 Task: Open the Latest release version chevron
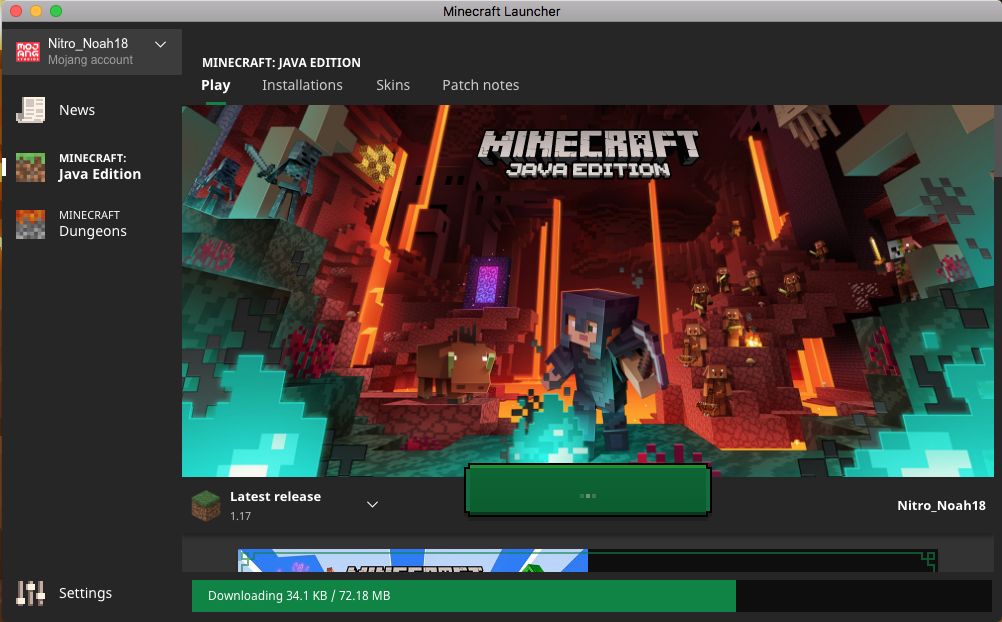coord(372,504)
